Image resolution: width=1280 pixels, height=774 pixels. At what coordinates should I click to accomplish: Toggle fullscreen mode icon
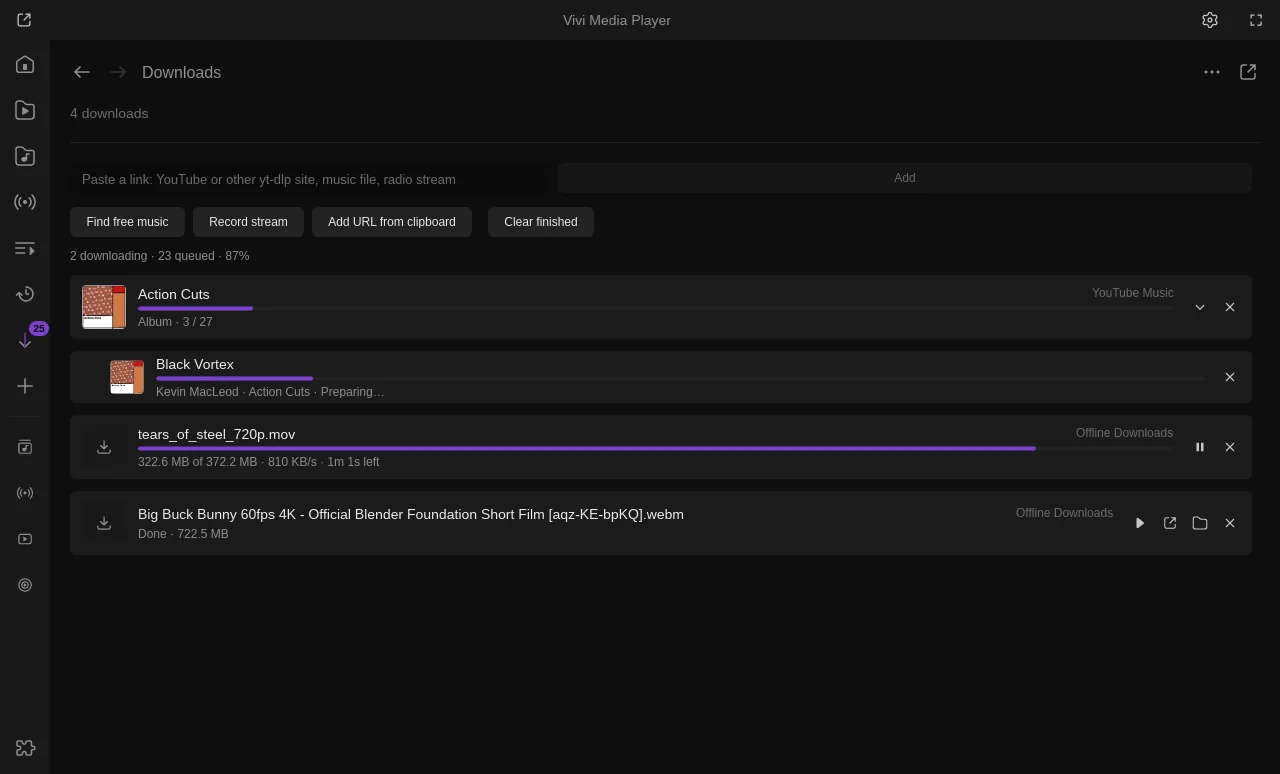pyautogui.click(x=1256, y=20)
